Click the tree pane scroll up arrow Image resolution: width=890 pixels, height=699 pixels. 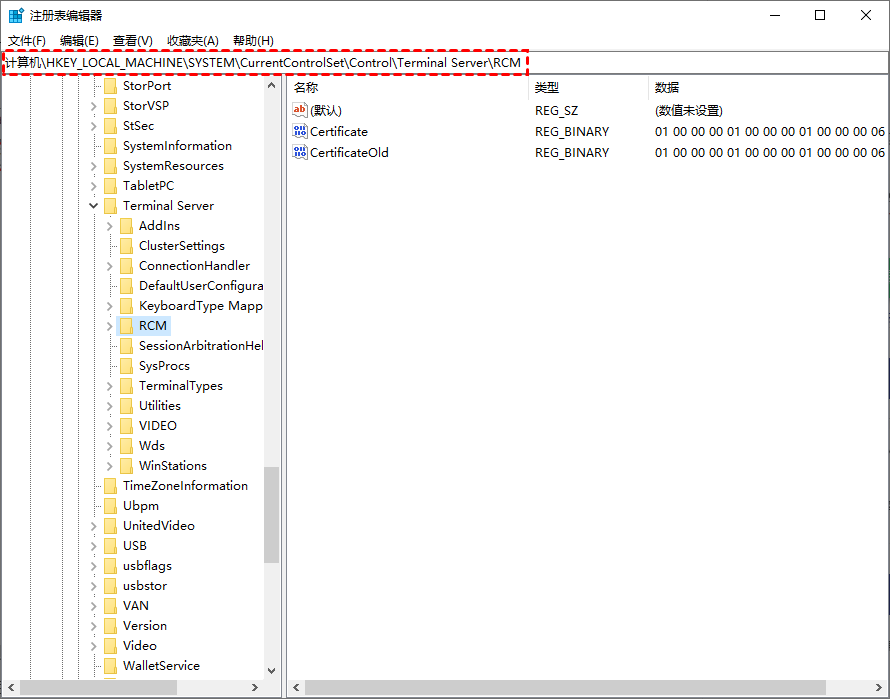(271, 85)
